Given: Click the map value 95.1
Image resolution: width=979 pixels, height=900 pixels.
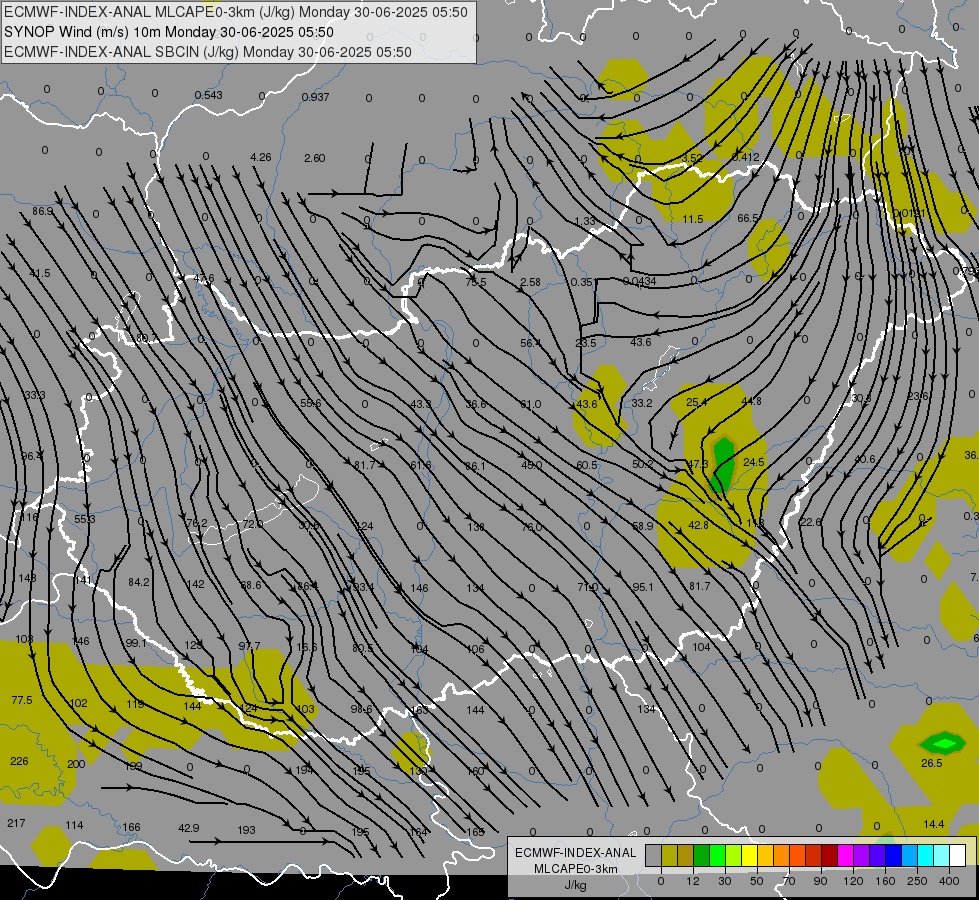Looking at the screenshot, I should (x=642, y=587).
